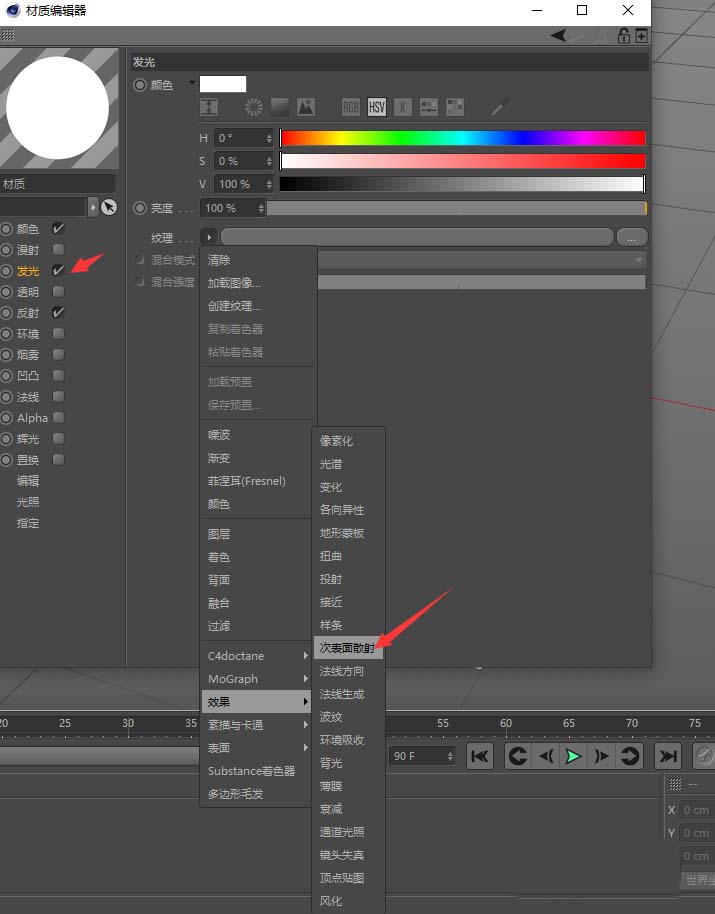
Task: Select the spectrum color mode icon
Action: point(280,107)
